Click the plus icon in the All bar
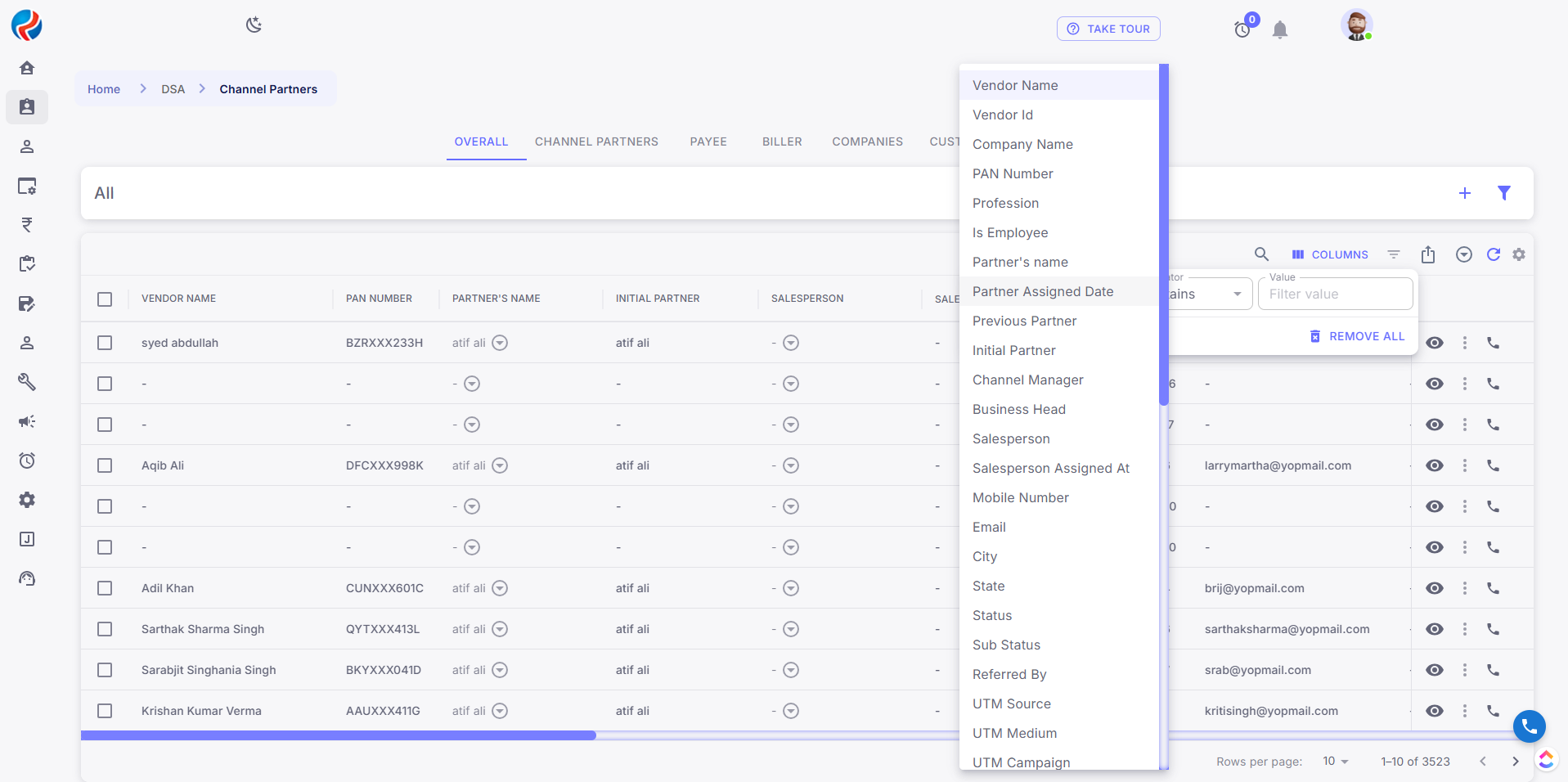This screenshot has width=1568, height=782. [x=1464, y=193]
